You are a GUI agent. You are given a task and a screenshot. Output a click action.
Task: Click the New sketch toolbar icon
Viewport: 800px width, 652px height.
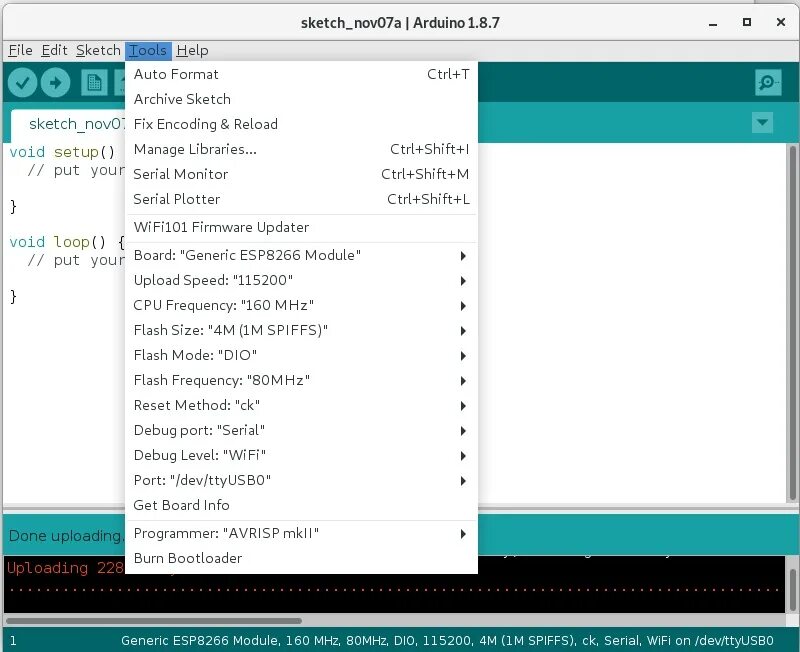click(x=94, y=83)
